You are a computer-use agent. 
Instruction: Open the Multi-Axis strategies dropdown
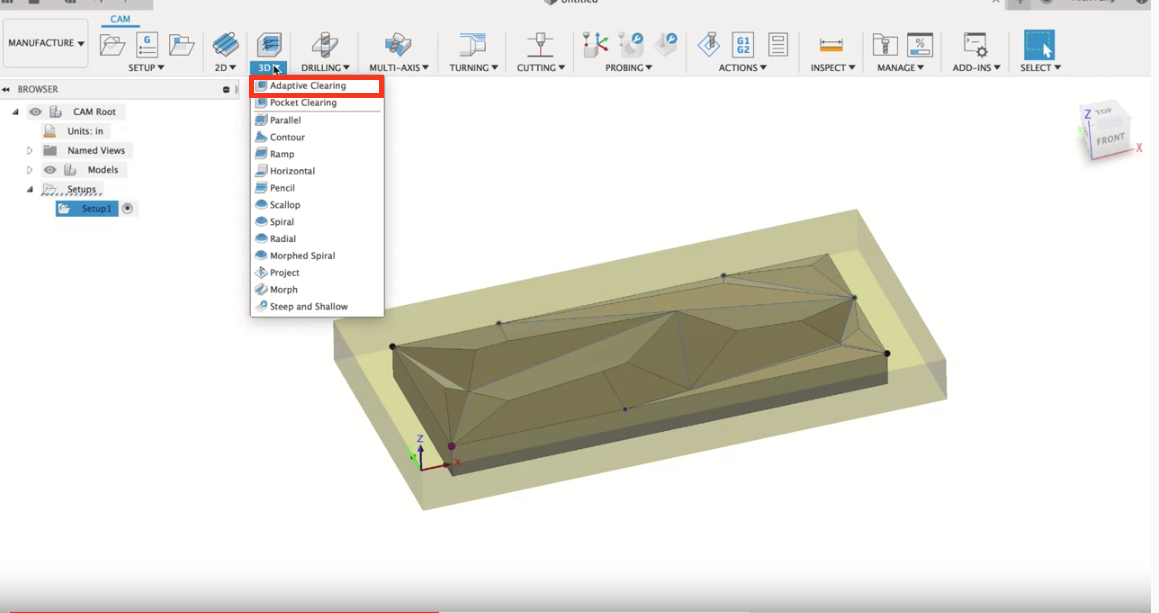(398, 67)
